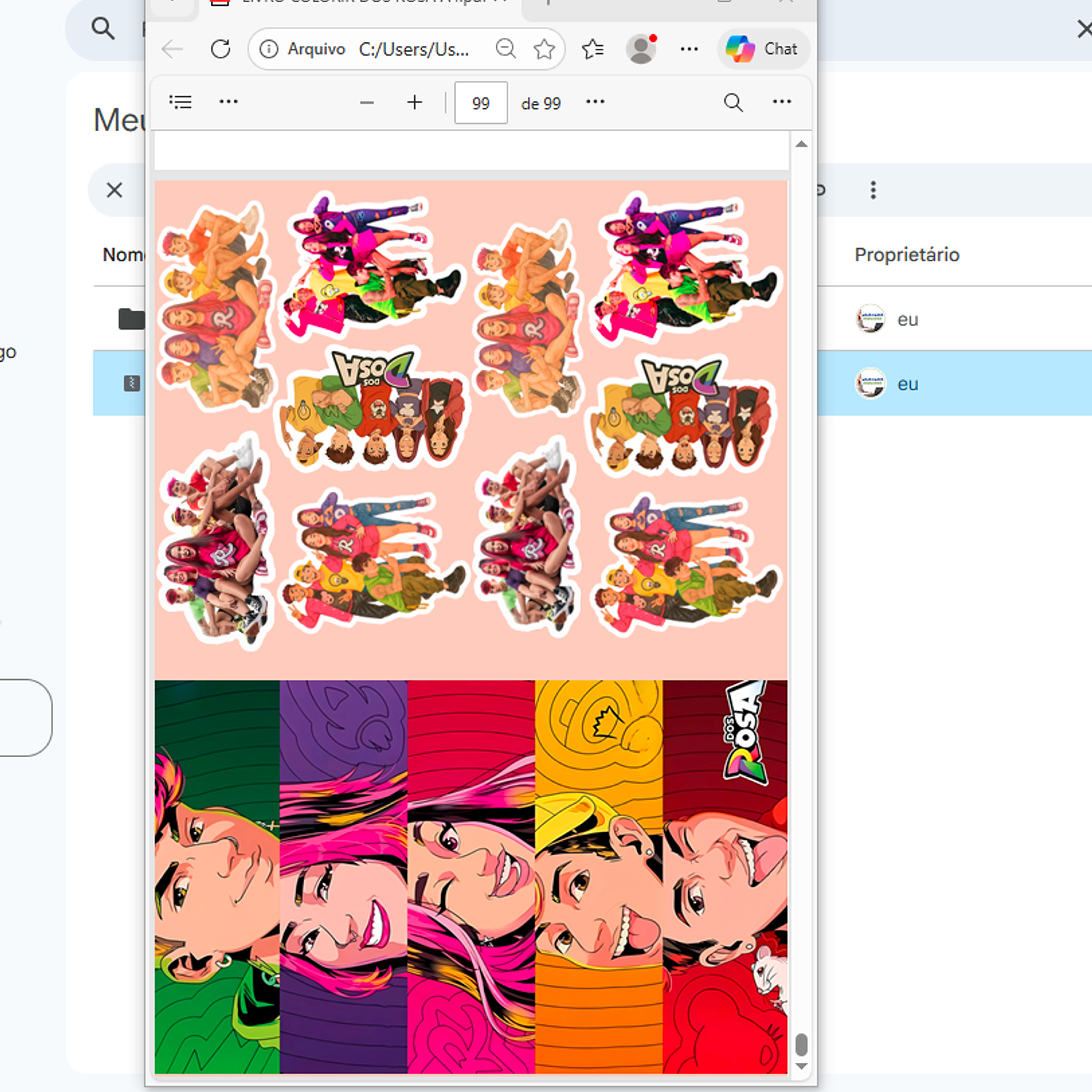Click the browser refresh icon
Viewport: 1092px width, 1092px height.
(221, 49)
